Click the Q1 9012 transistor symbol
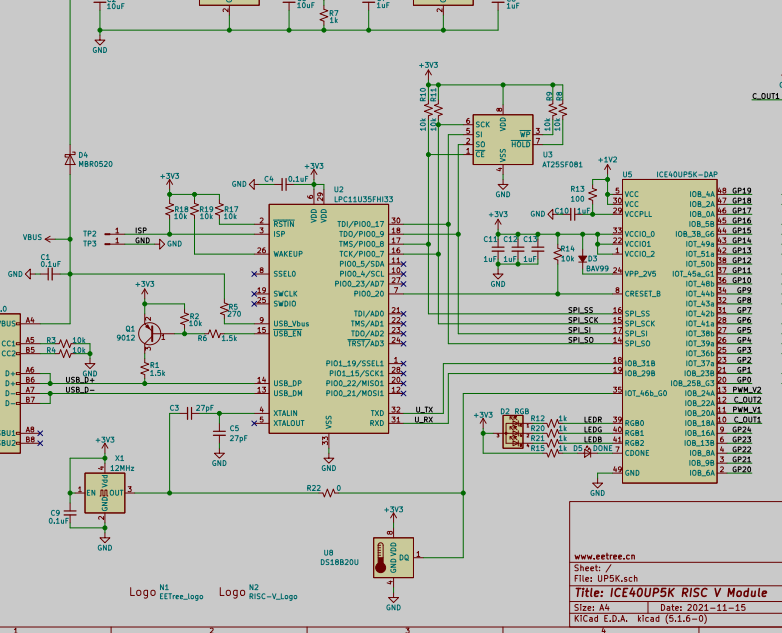This screenshot has height=633, width=782. 150,334
